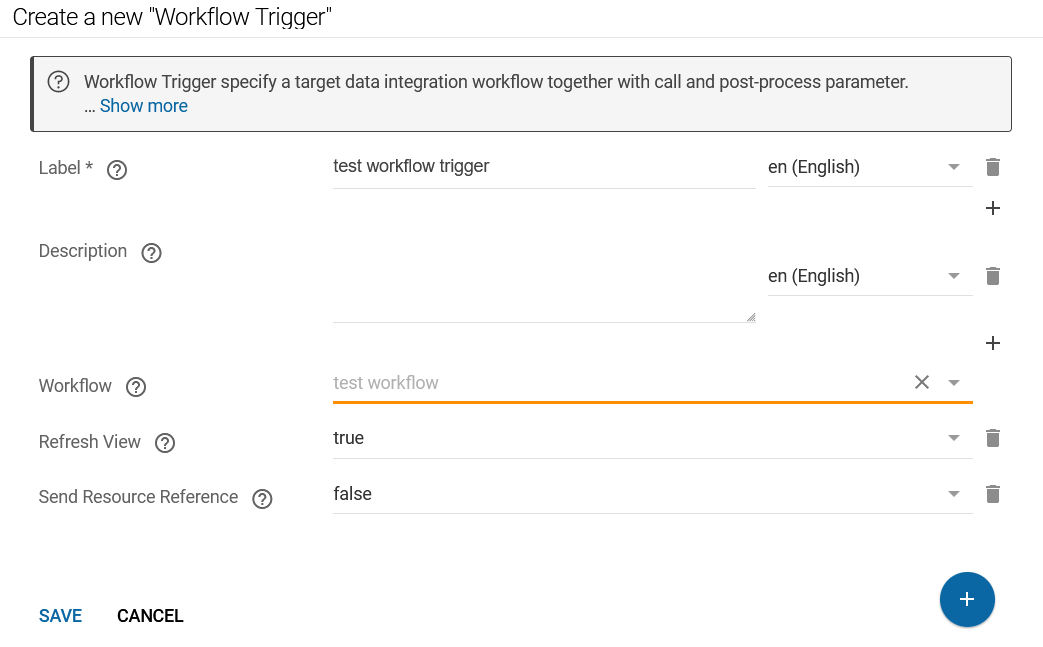This screenshot has width=1043, height=647.
Task: Click the help icon next to Description
Action: (151, 252)
